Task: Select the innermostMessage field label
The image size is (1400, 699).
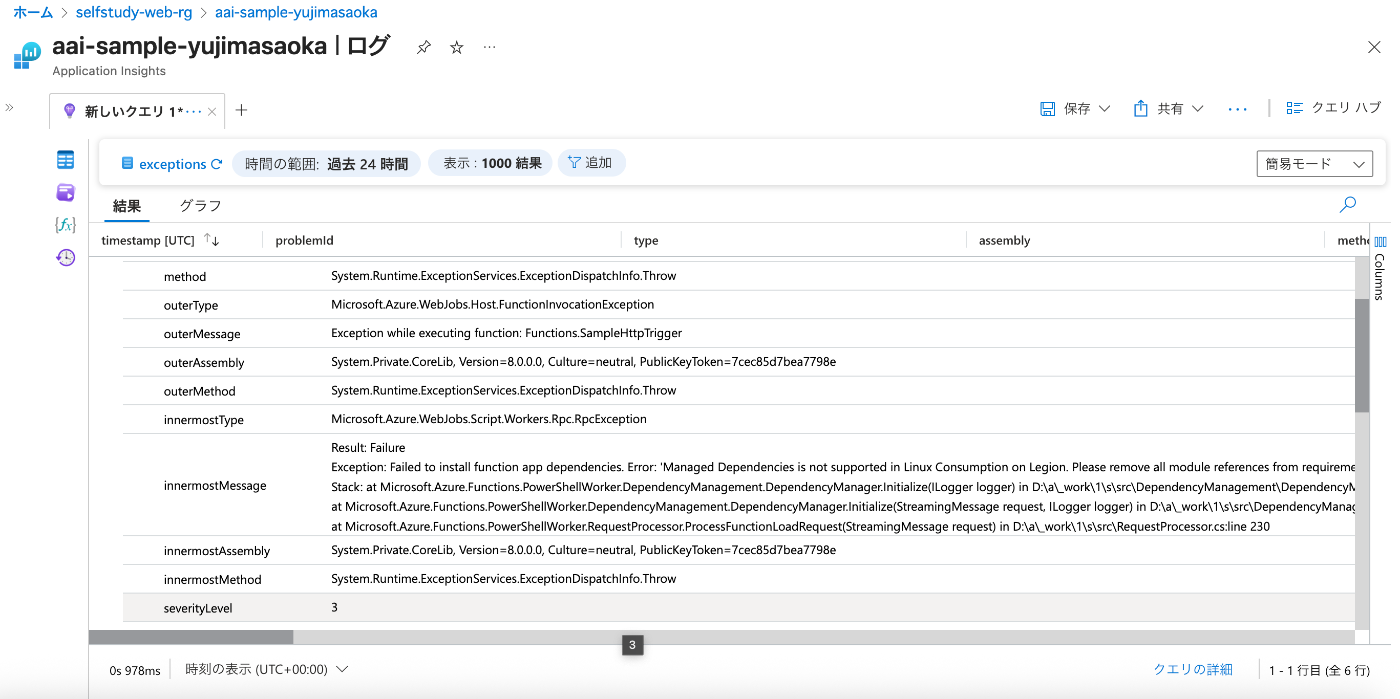Action: click(x=215, y=486)
